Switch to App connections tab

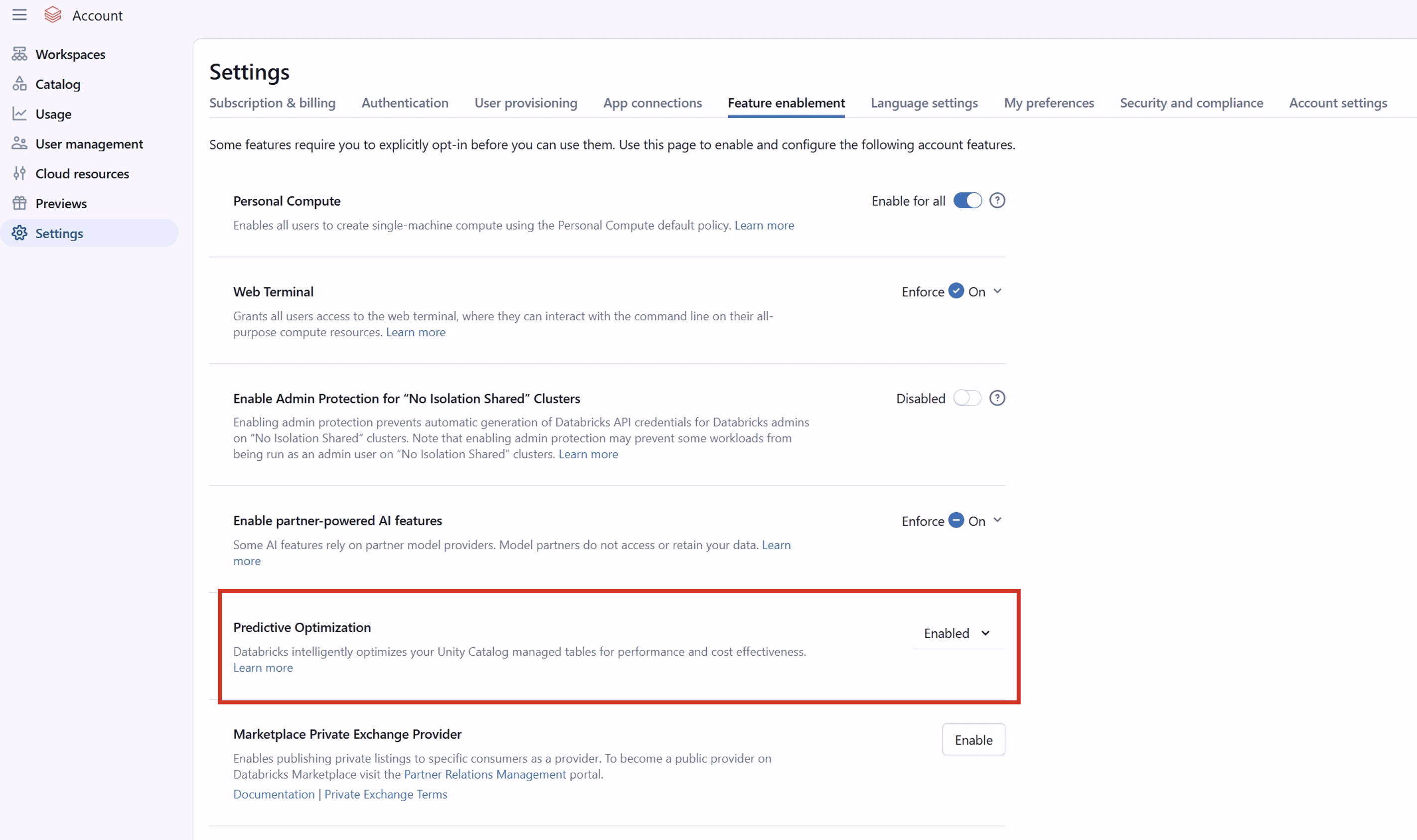point(652,103)
